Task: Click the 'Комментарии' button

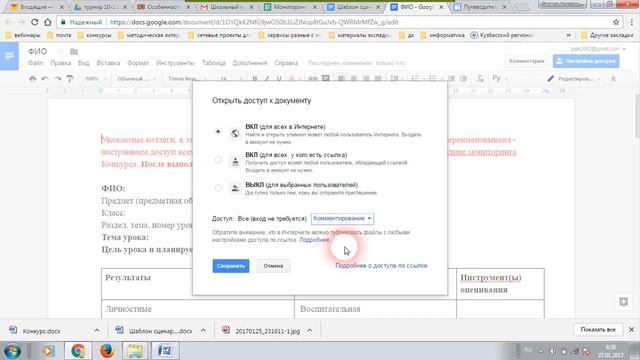Action: coord(527,61)
